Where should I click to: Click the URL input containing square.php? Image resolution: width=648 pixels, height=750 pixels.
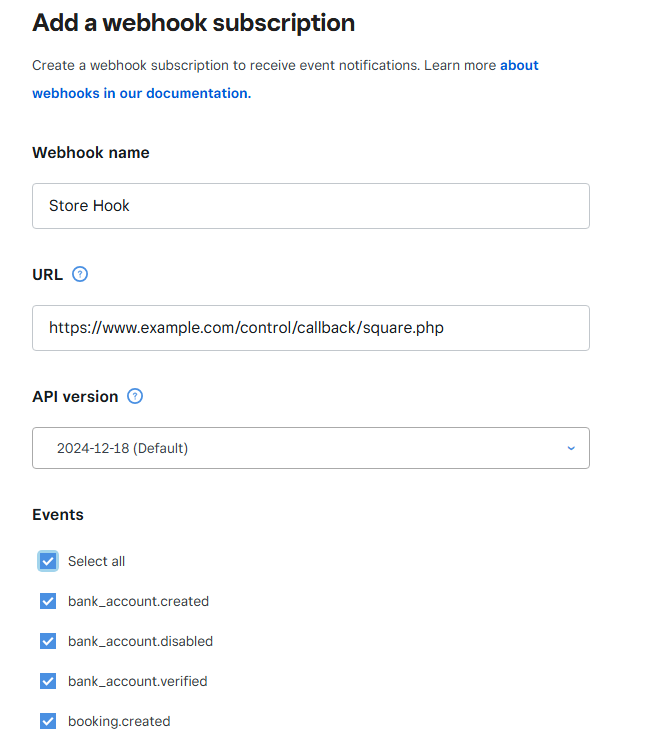click(x=311, y=328)
